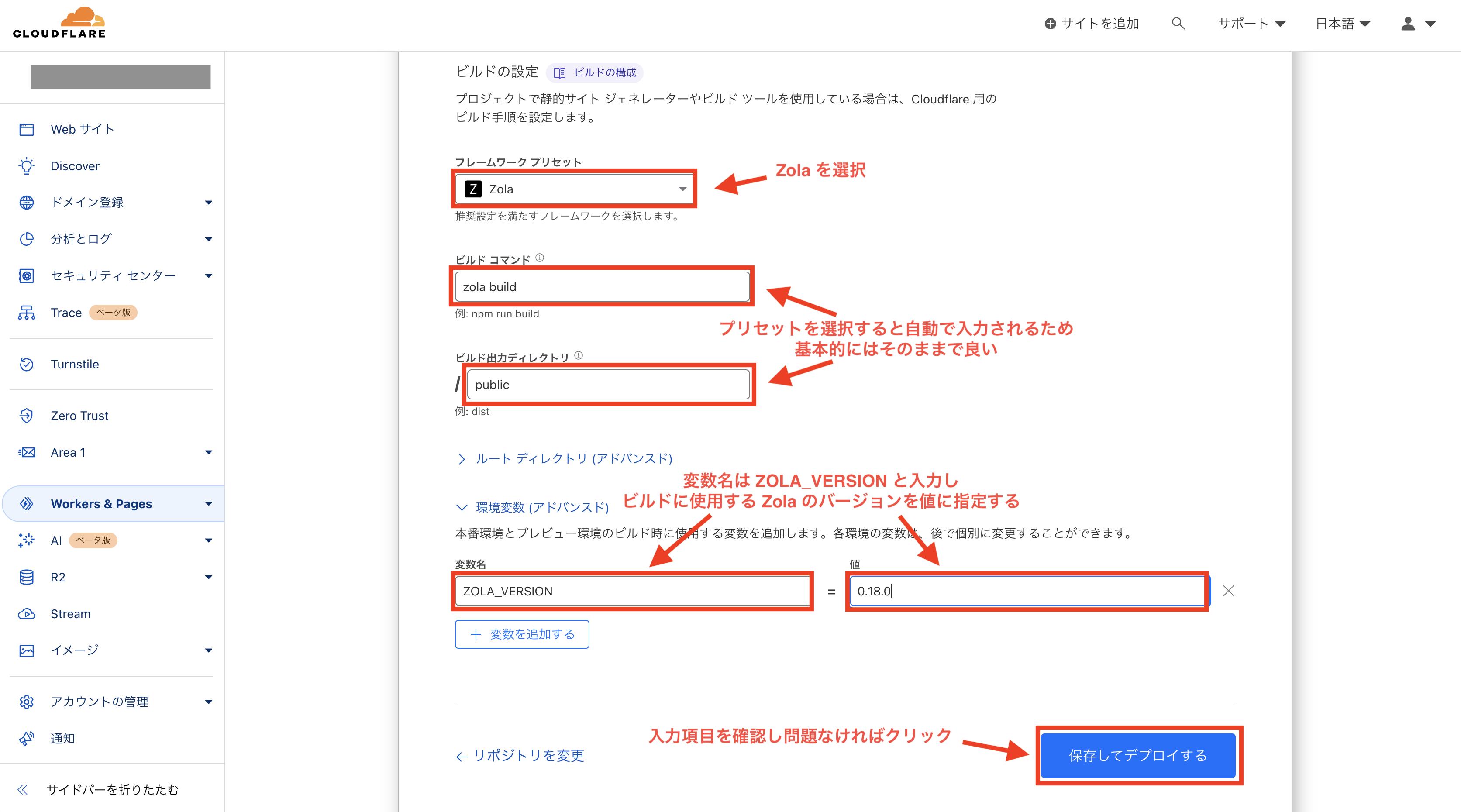Click the Cloudflare logo
This screenshot has height=812, width=1461.
coord(59,23)
